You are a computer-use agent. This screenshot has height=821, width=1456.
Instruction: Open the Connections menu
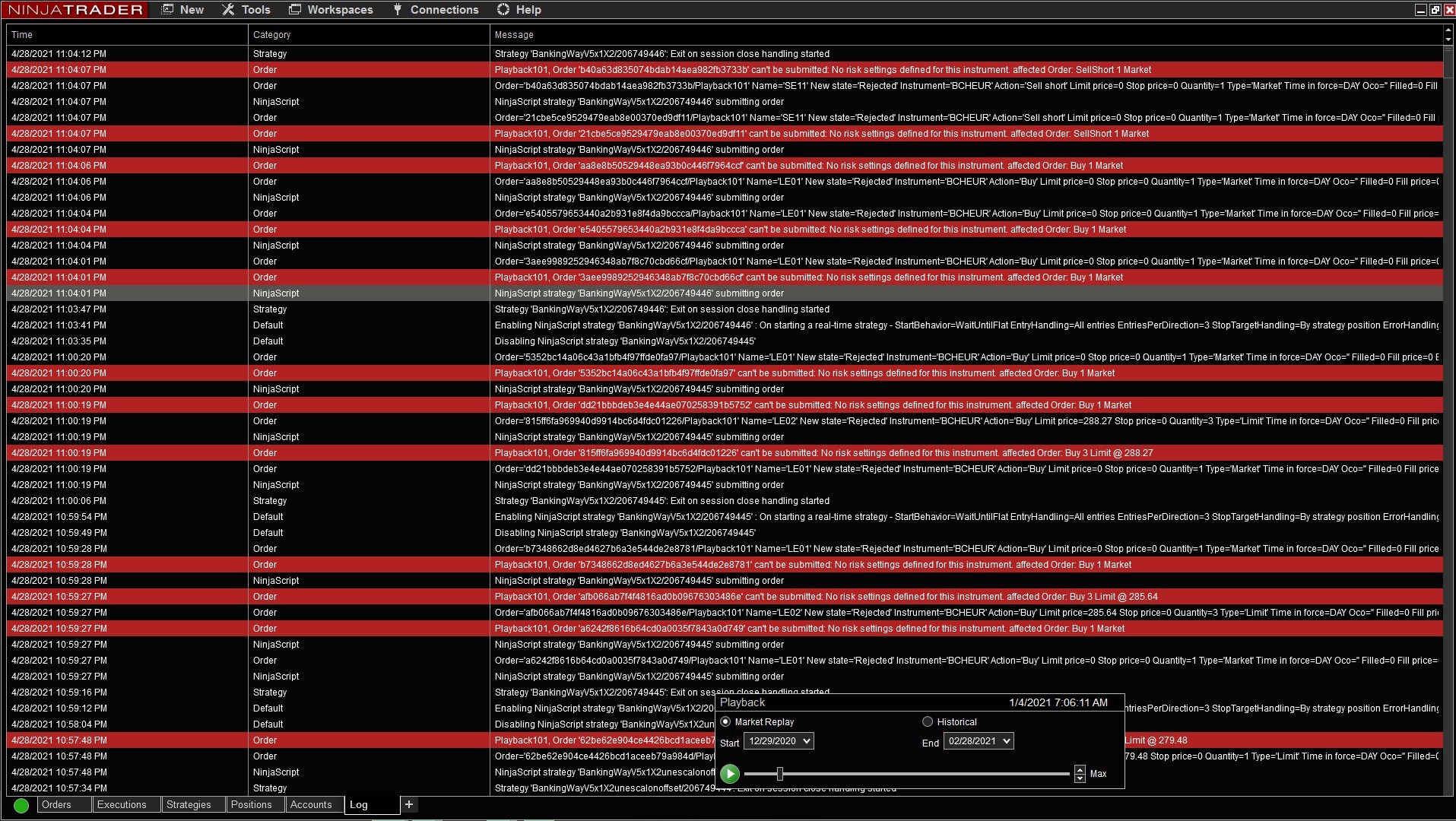pos(436,10)
